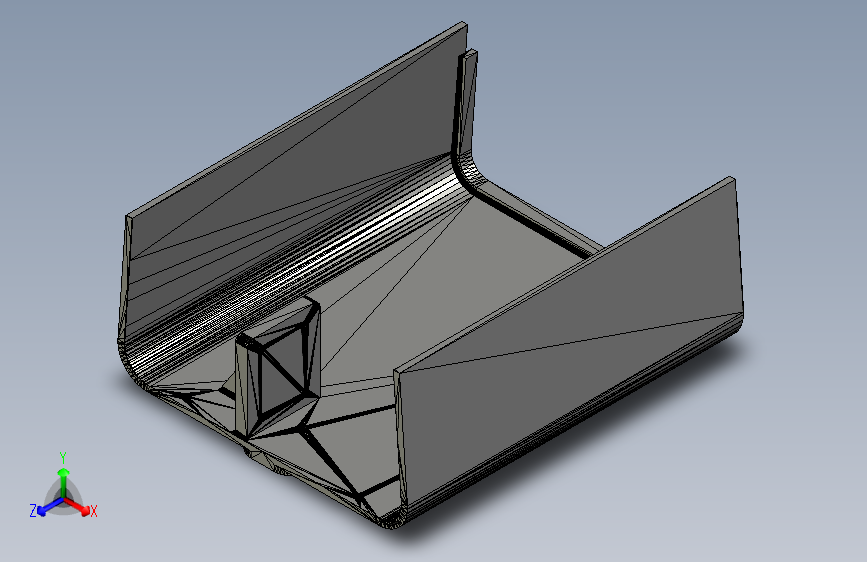Click the blue Z axis arrow on triad
Screen dimensions: 867x562
tap(50, 506)
